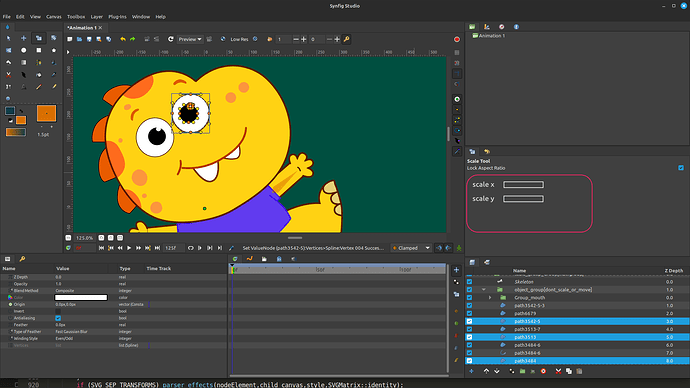Image resolution: width=690 pixels, height=388 pixels.
Task: Open the Clamped interpolation dropdown
Action: pos(411,248)
